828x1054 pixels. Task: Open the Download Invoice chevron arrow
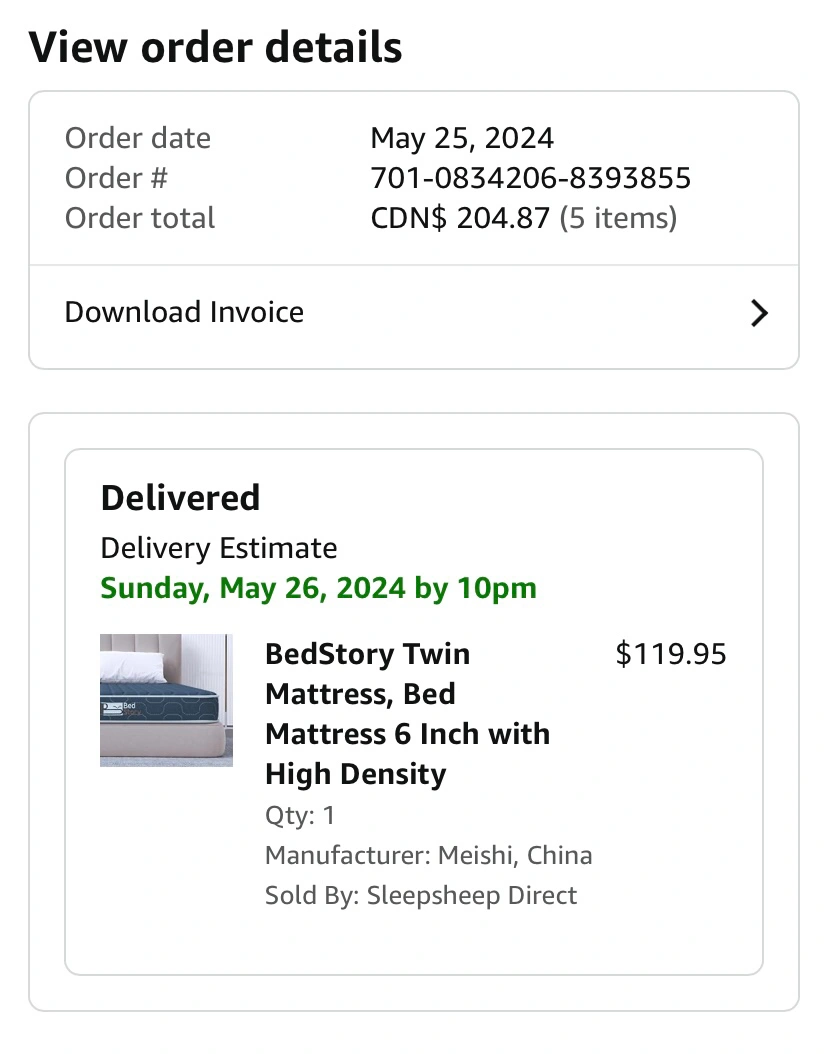click(759, 314)
